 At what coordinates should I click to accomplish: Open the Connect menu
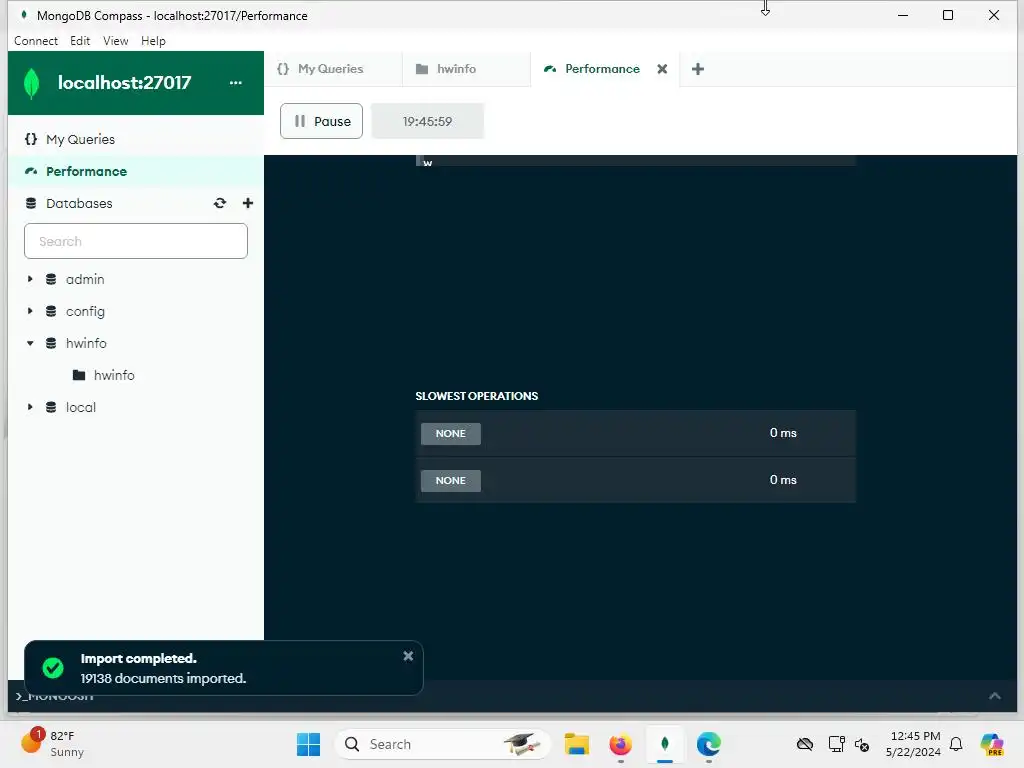point(36,40)
